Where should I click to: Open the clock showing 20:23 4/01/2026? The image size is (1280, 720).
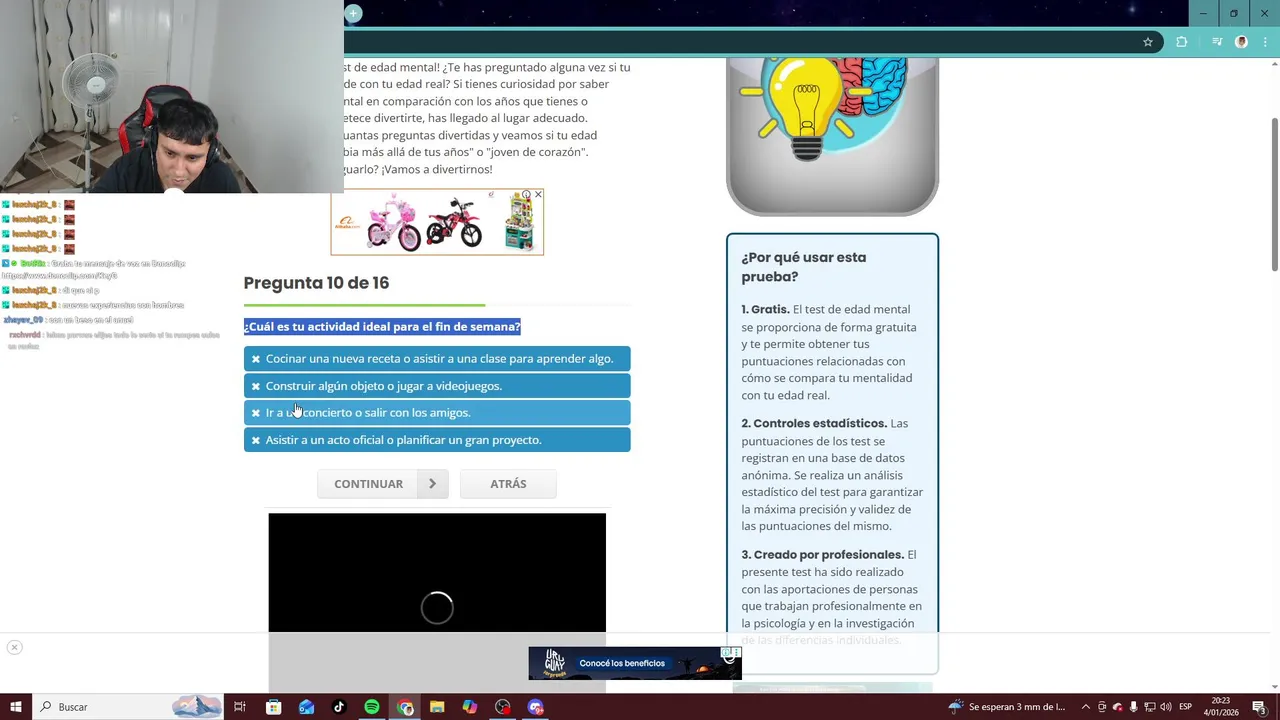click(1221, 707)
